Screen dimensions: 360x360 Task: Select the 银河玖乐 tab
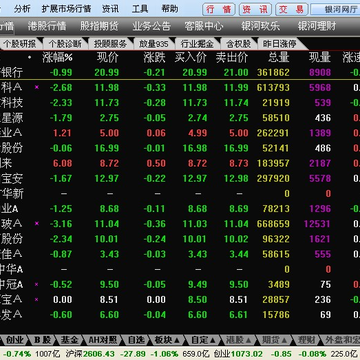pos(261,26)
